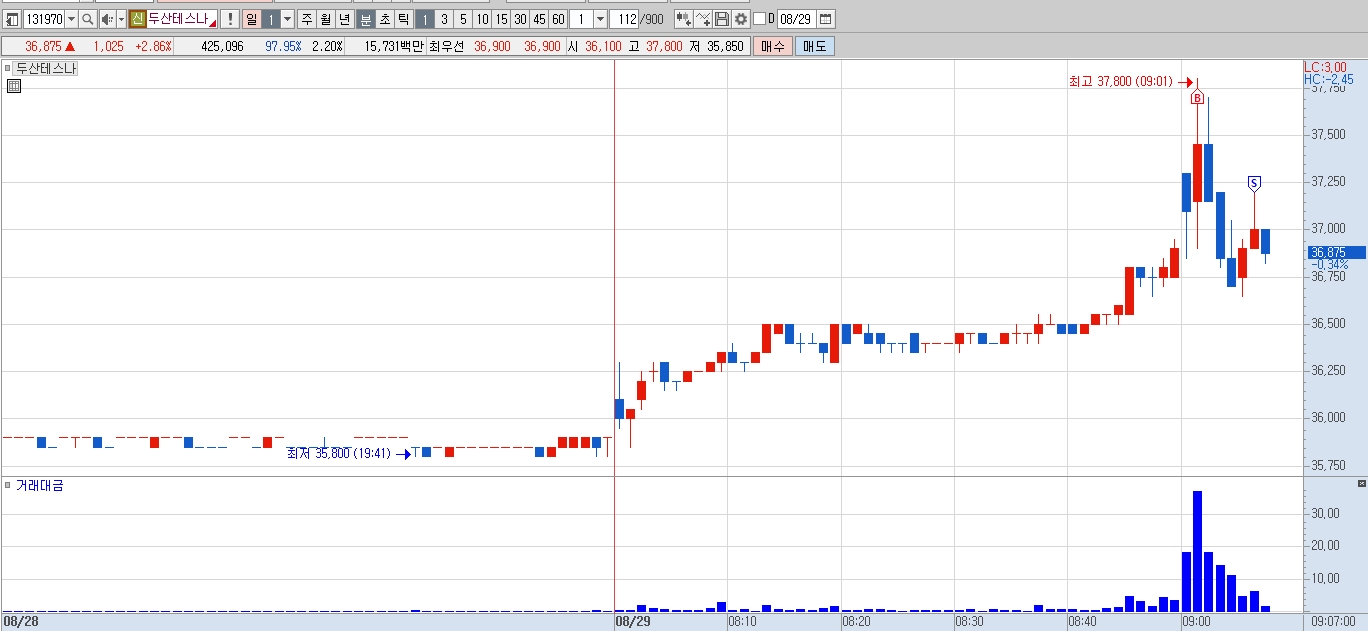The height and width of the screenshot is (631, 1368).
Task: Click the add indicator line icon
Action: (x=703, y=19)
